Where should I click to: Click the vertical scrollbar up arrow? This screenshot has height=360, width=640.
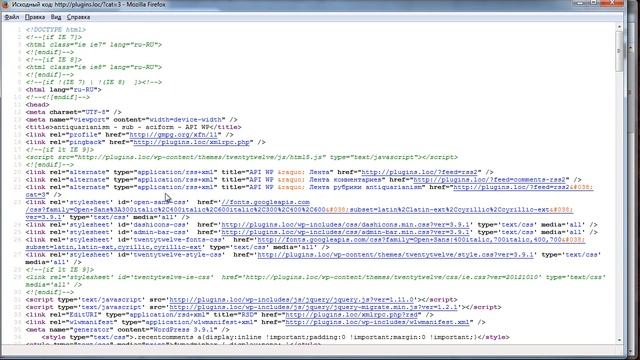click(619, 27)
